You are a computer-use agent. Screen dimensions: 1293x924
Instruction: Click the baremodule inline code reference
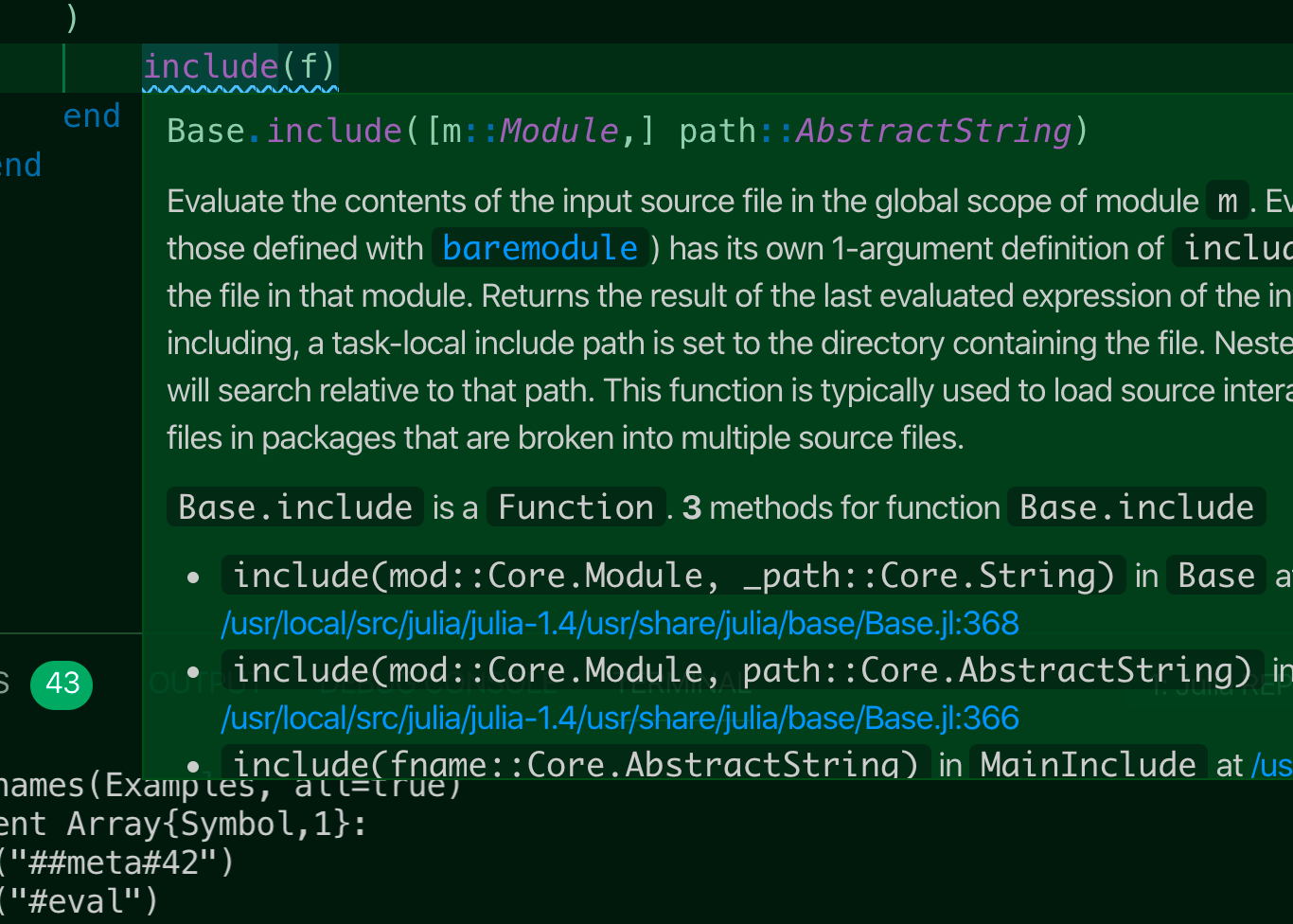(x=540, y=248)
